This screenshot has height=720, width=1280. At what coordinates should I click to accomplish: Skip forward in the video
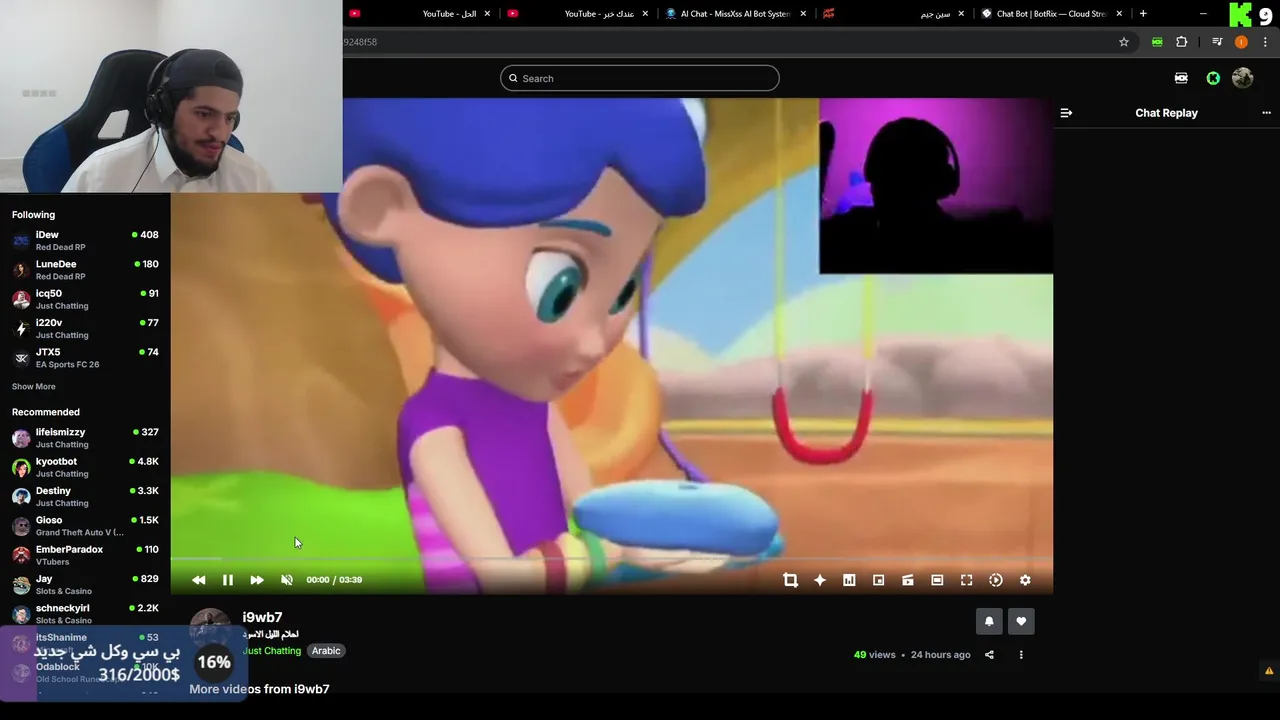pos(257,580)
